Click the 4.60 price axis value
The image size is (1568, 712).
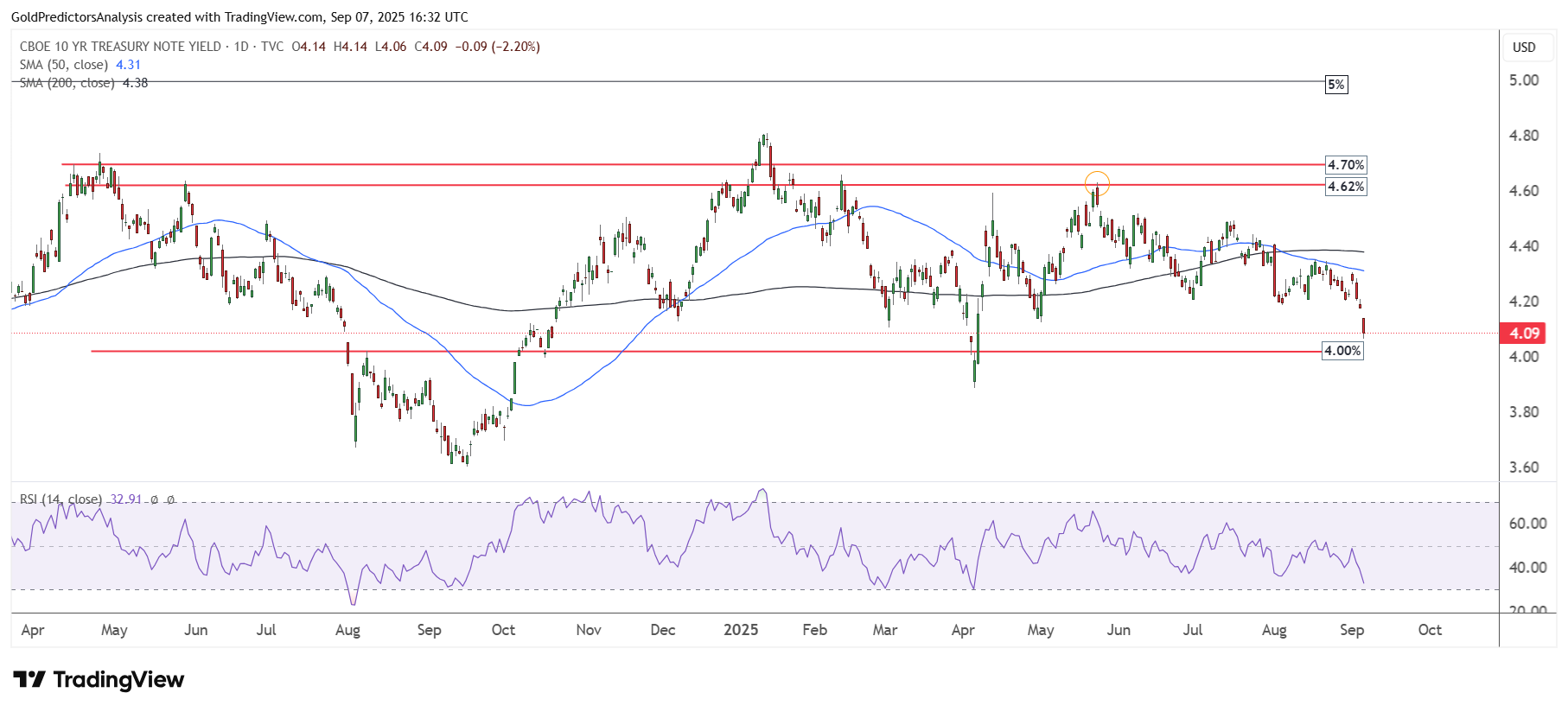click(1524, 191)
